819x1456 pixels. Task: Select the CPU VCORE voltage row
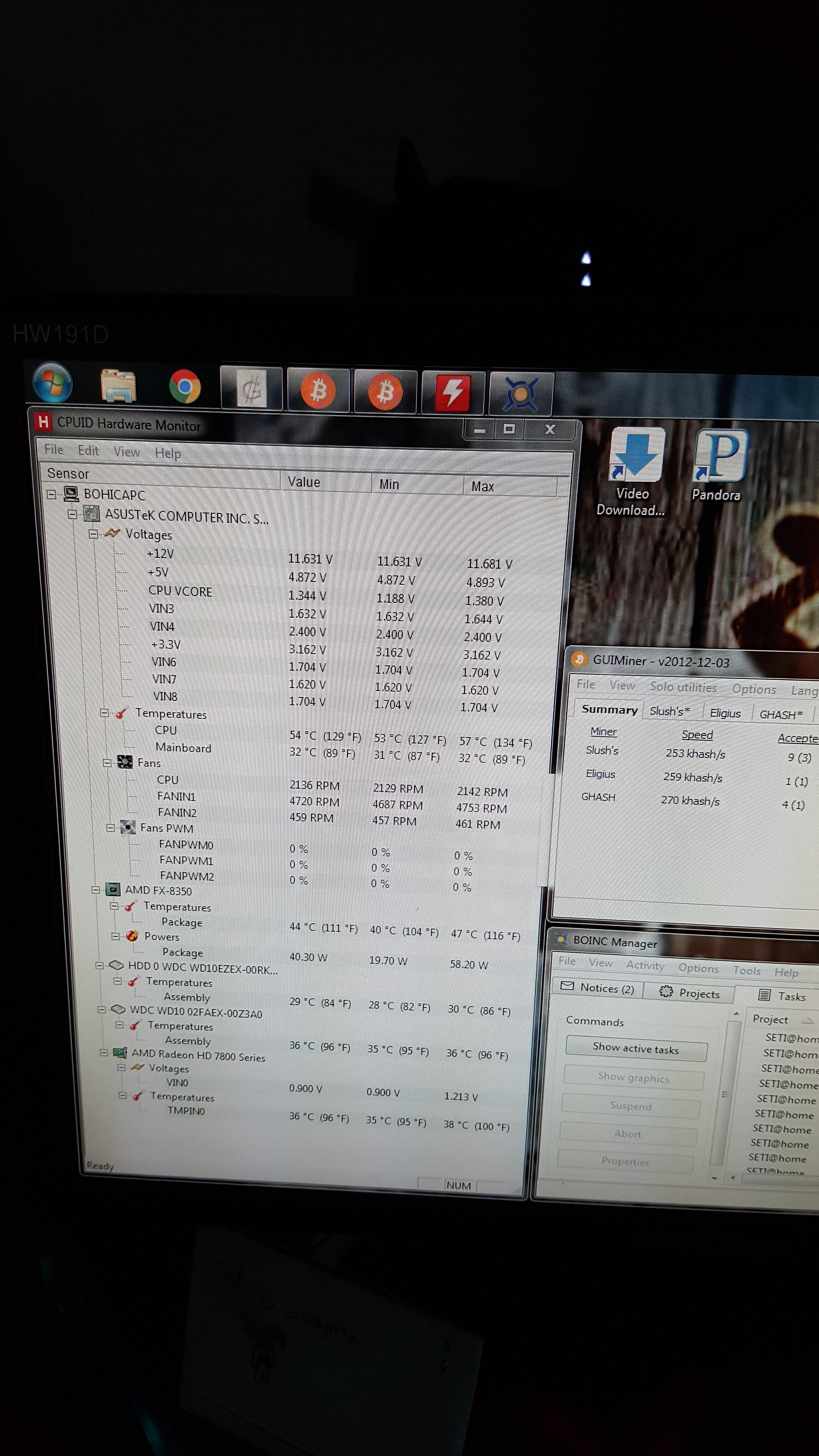tap(180, 591)
